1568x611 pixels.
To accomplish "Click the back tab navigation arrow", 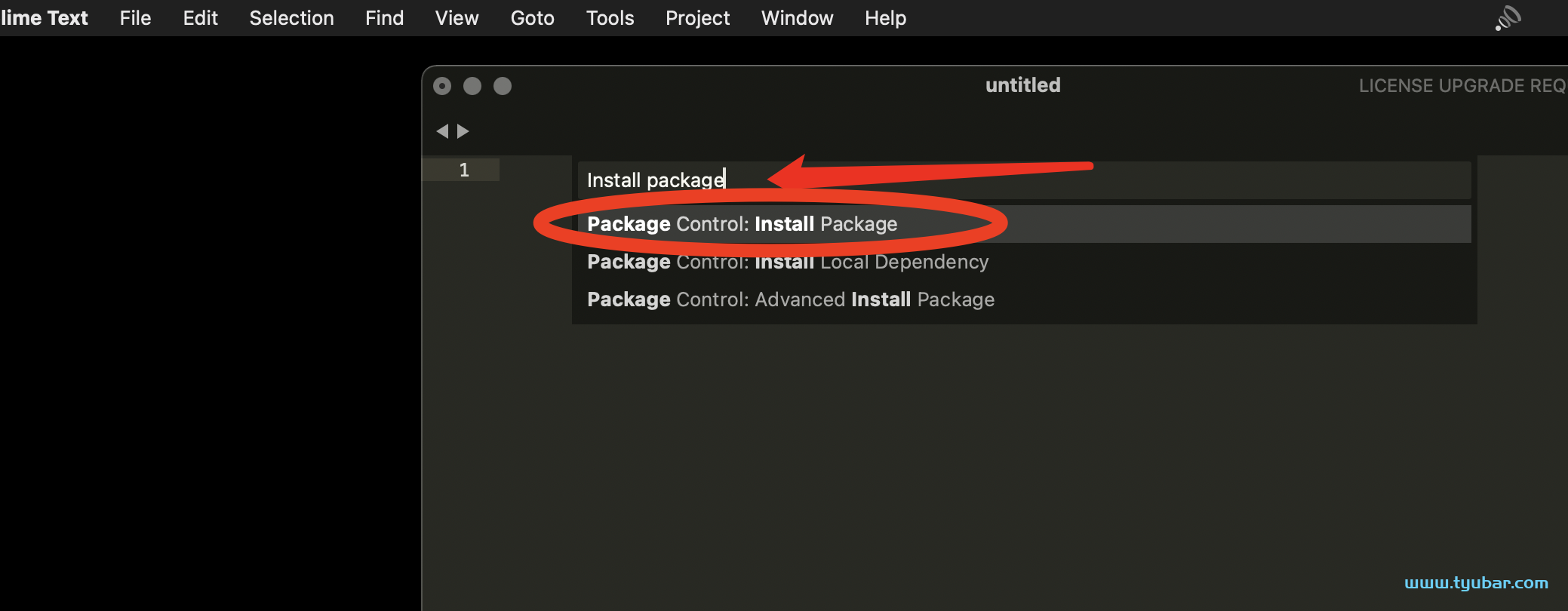I will [x=442, y=131].
